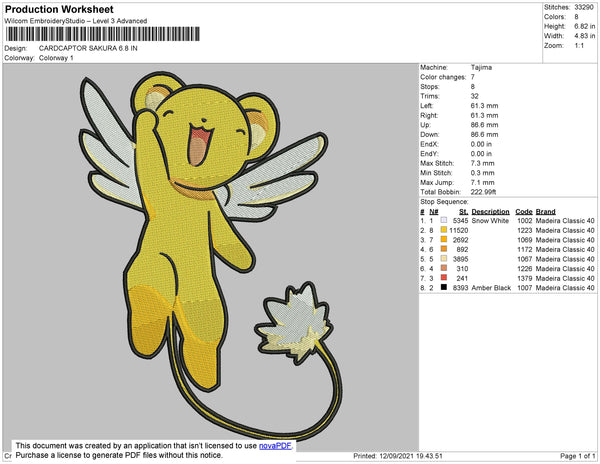Select the zoom value '1:1'
This screenshot has height=464, width=600.
pos(579,46)
